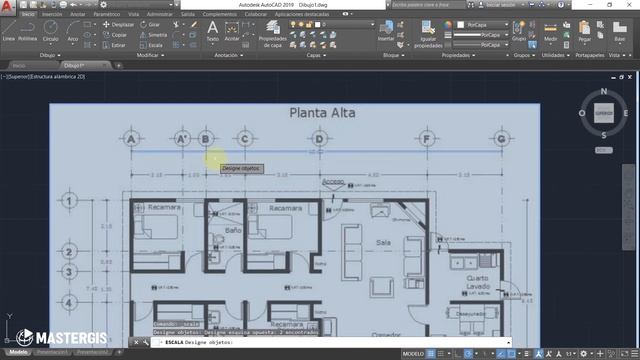Image resolution: width=640 pixels, height=360 pixels.
Task: Select the Polilínea tool
Action: click(27, 31)
